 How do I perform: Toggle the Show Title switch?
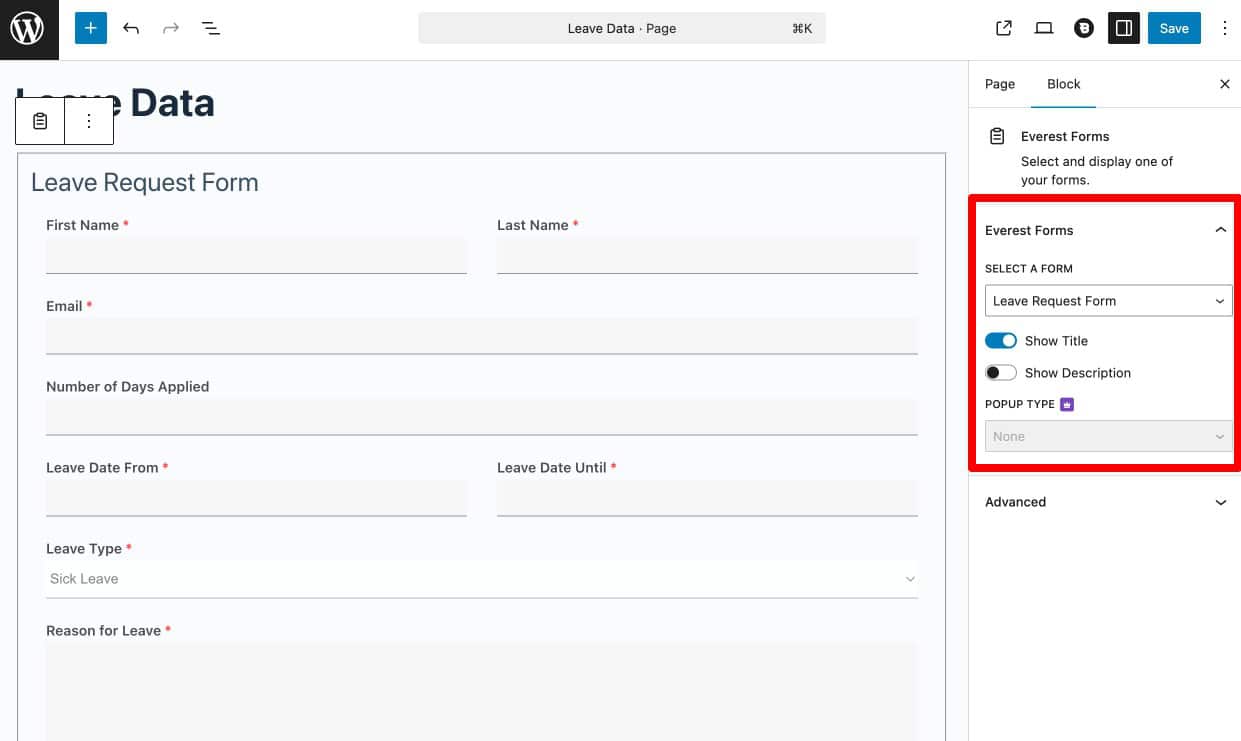coord(1001,341)
